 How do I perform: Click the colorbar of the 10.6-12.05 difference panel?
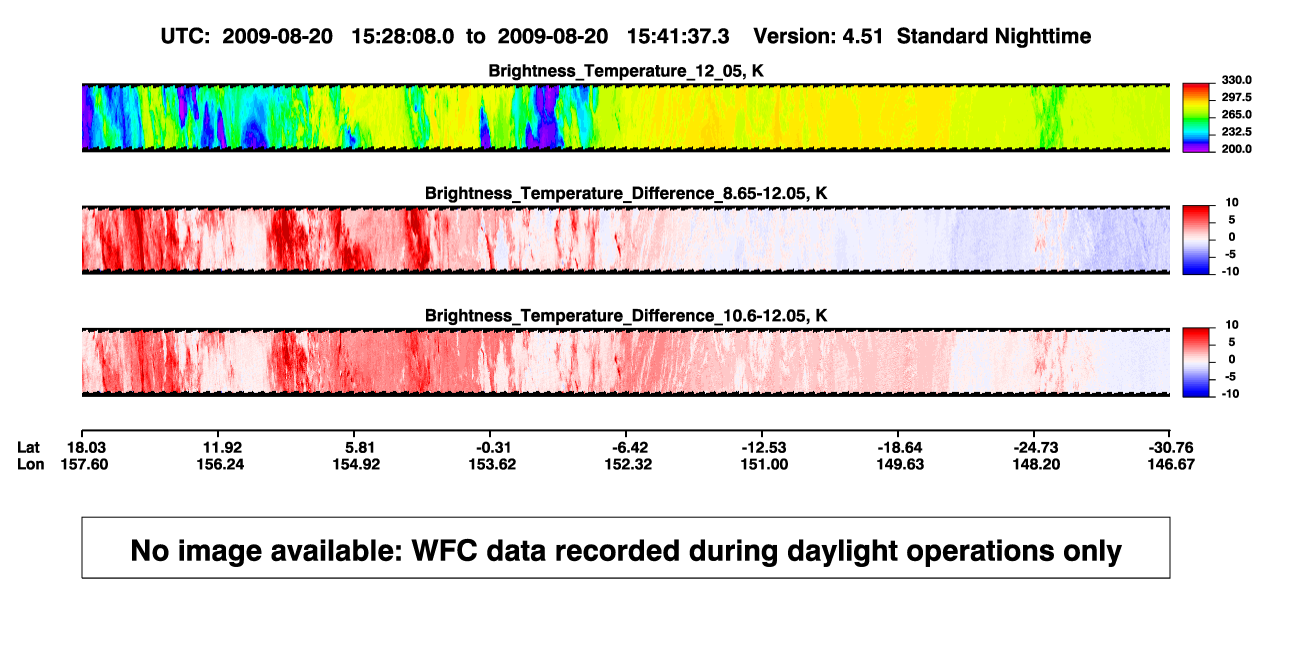pyautogui.click(x=1198, y=361)
